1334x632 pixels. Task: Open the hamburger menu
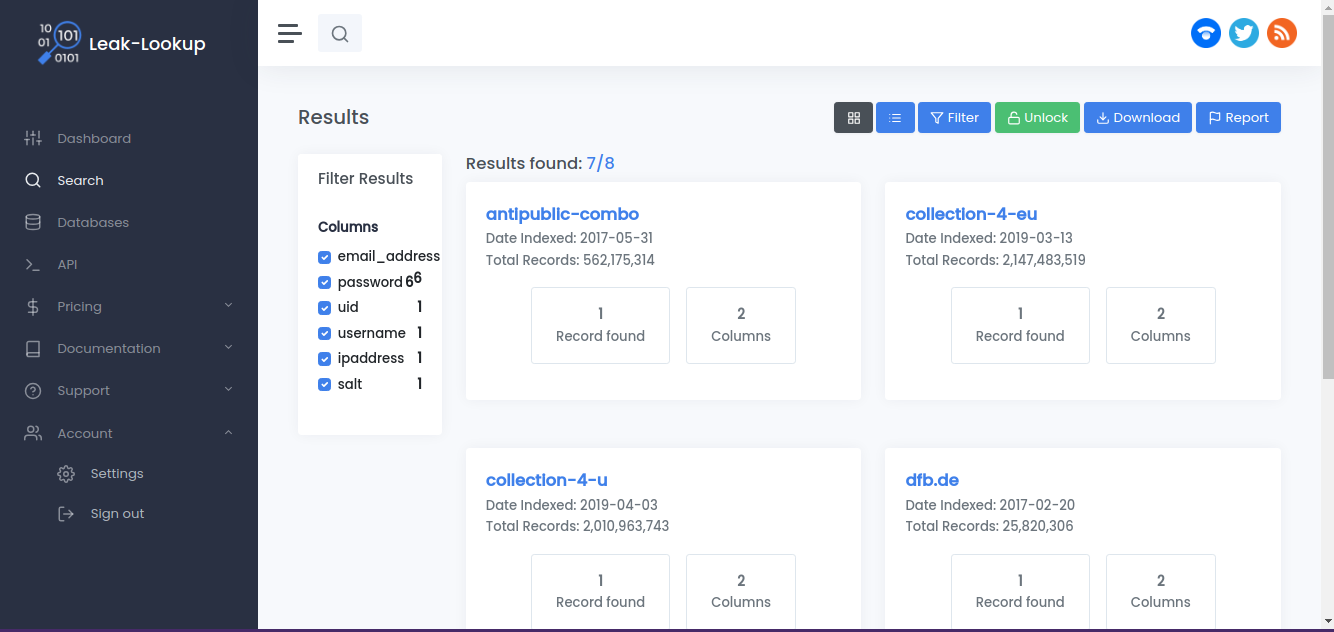point(289,33)
